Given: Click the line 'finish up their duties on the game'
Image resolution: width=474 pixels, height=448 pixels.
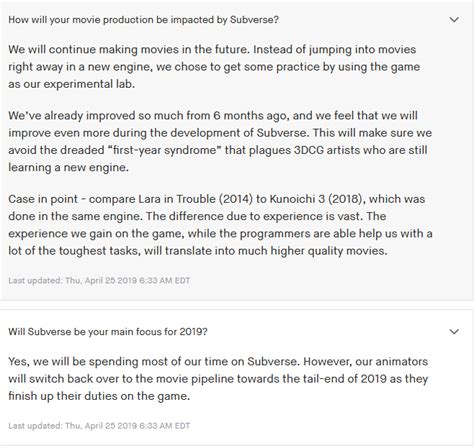Looking at the screenshot, I should pos(99,396).
